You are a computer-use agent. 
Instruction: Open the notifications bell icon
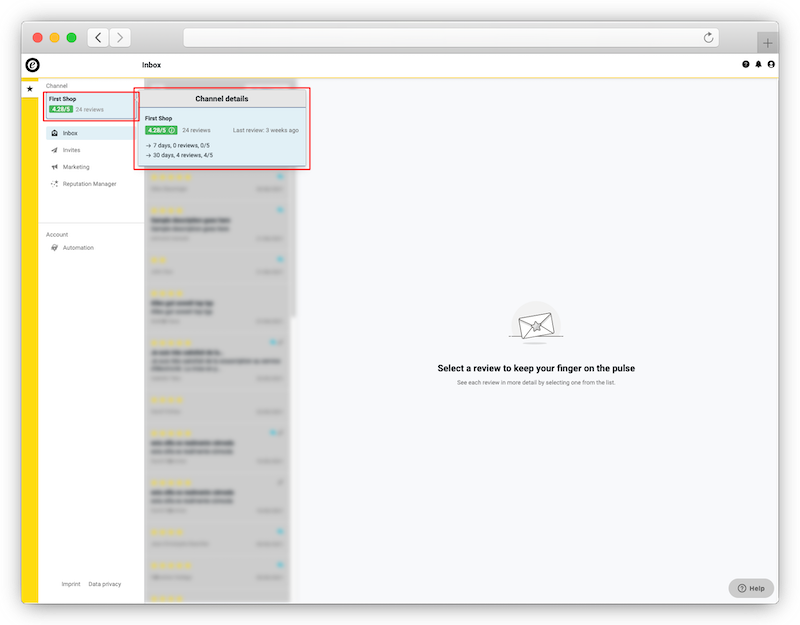[758, 64]
